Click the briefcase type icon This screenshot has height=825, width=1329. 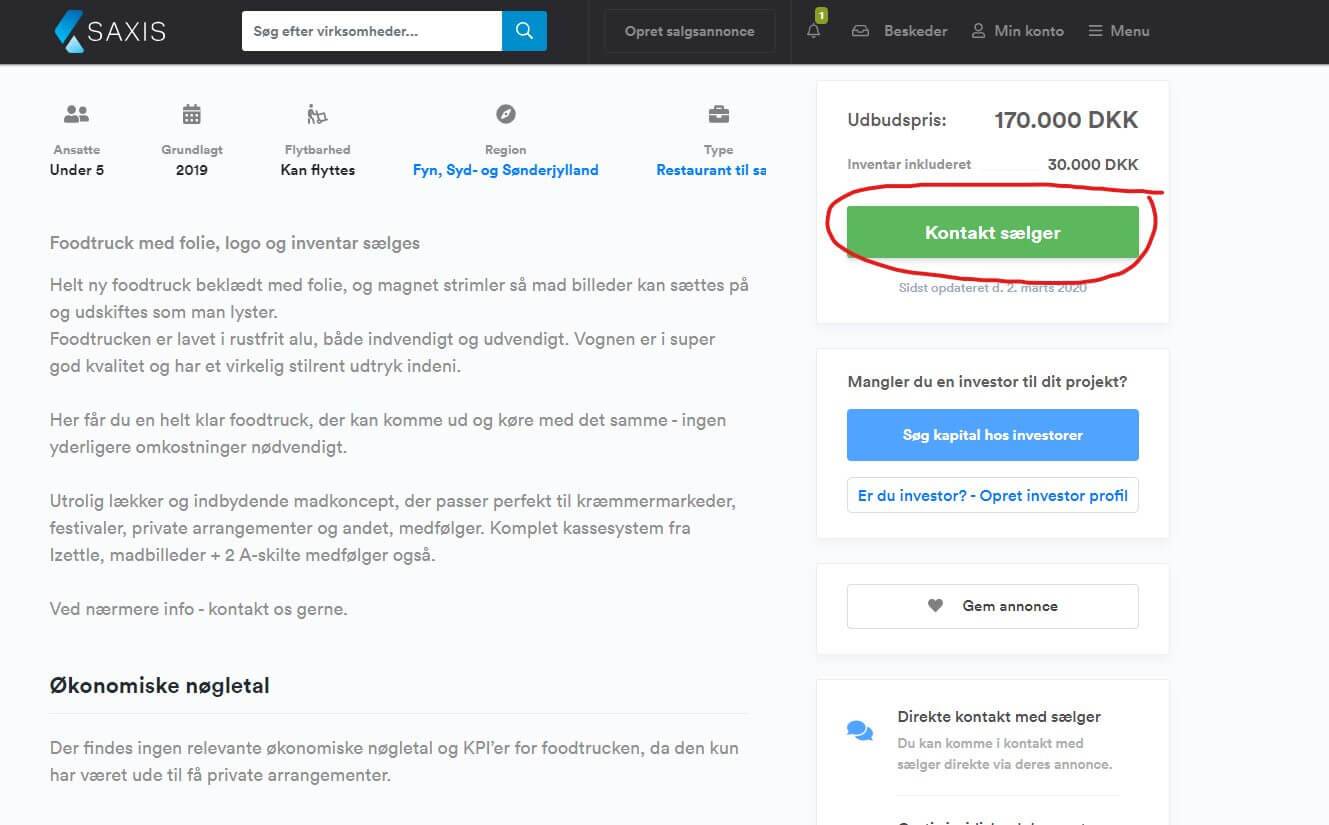718,114
